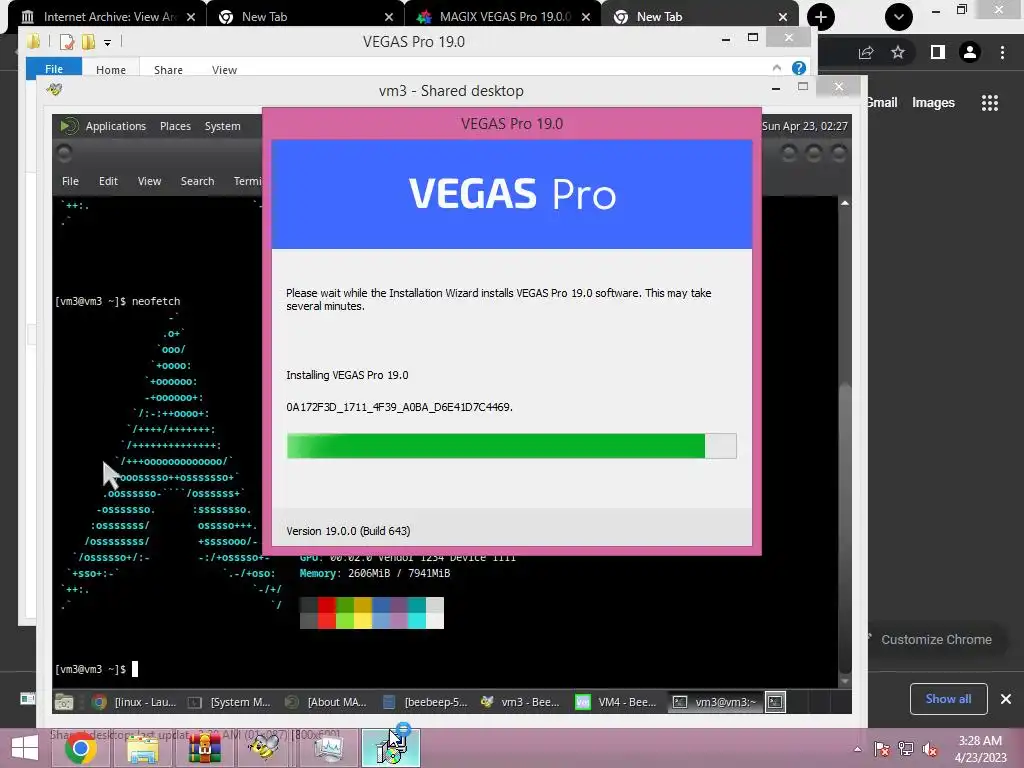The height and width of the screenshot is (768, 1024).
Task: Click the New Folder icon in Explorer title bar
Action: coord(88,42)
